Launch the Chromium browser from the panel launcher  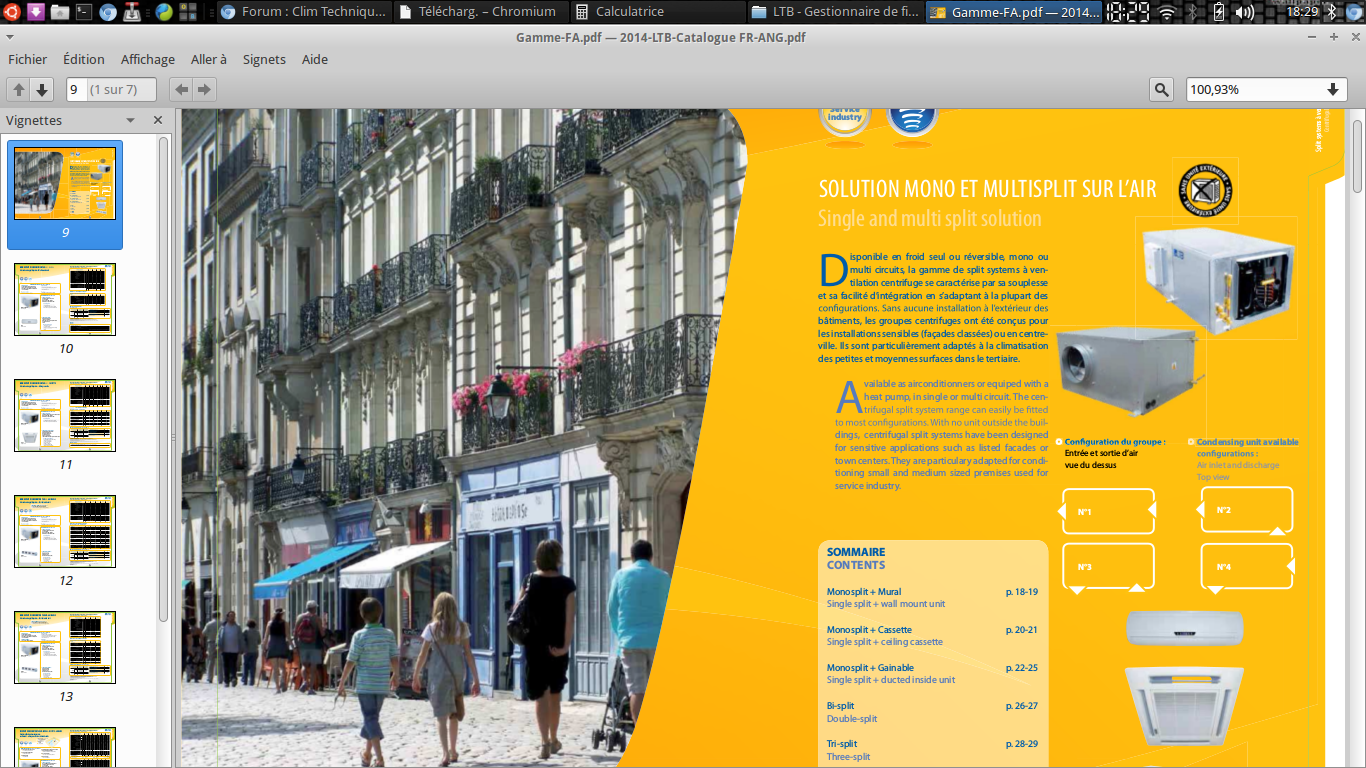(108, 12)
